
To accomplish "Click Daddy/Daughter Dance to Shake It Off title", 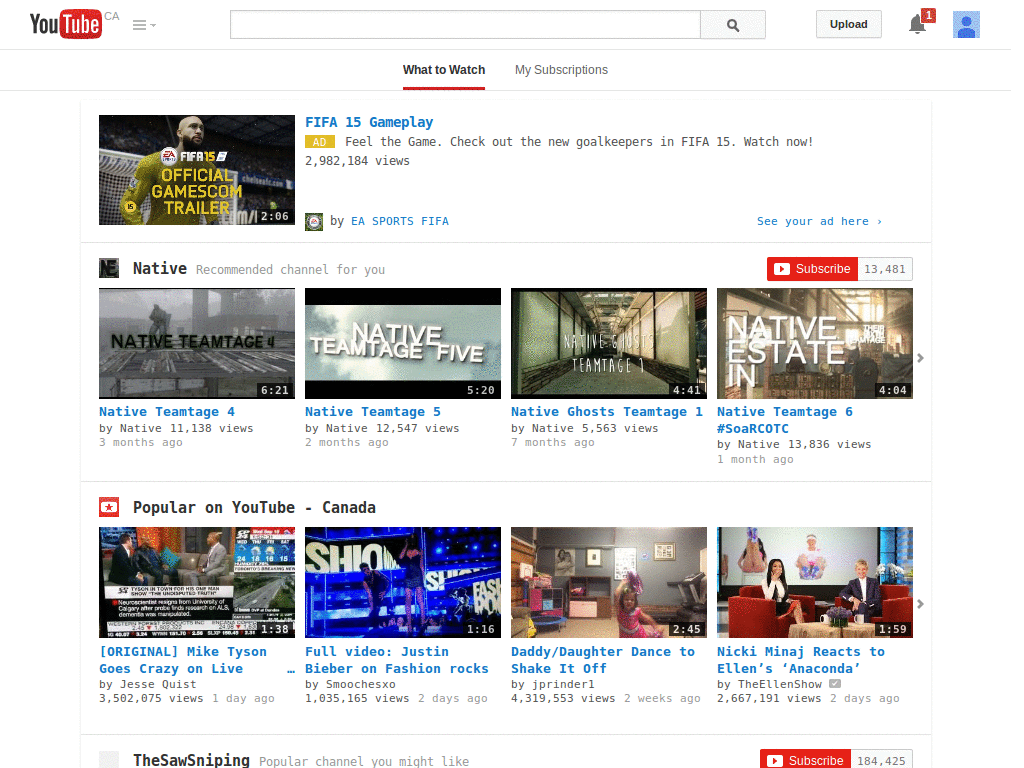I will pyautogui.click(x=603, y=660).
